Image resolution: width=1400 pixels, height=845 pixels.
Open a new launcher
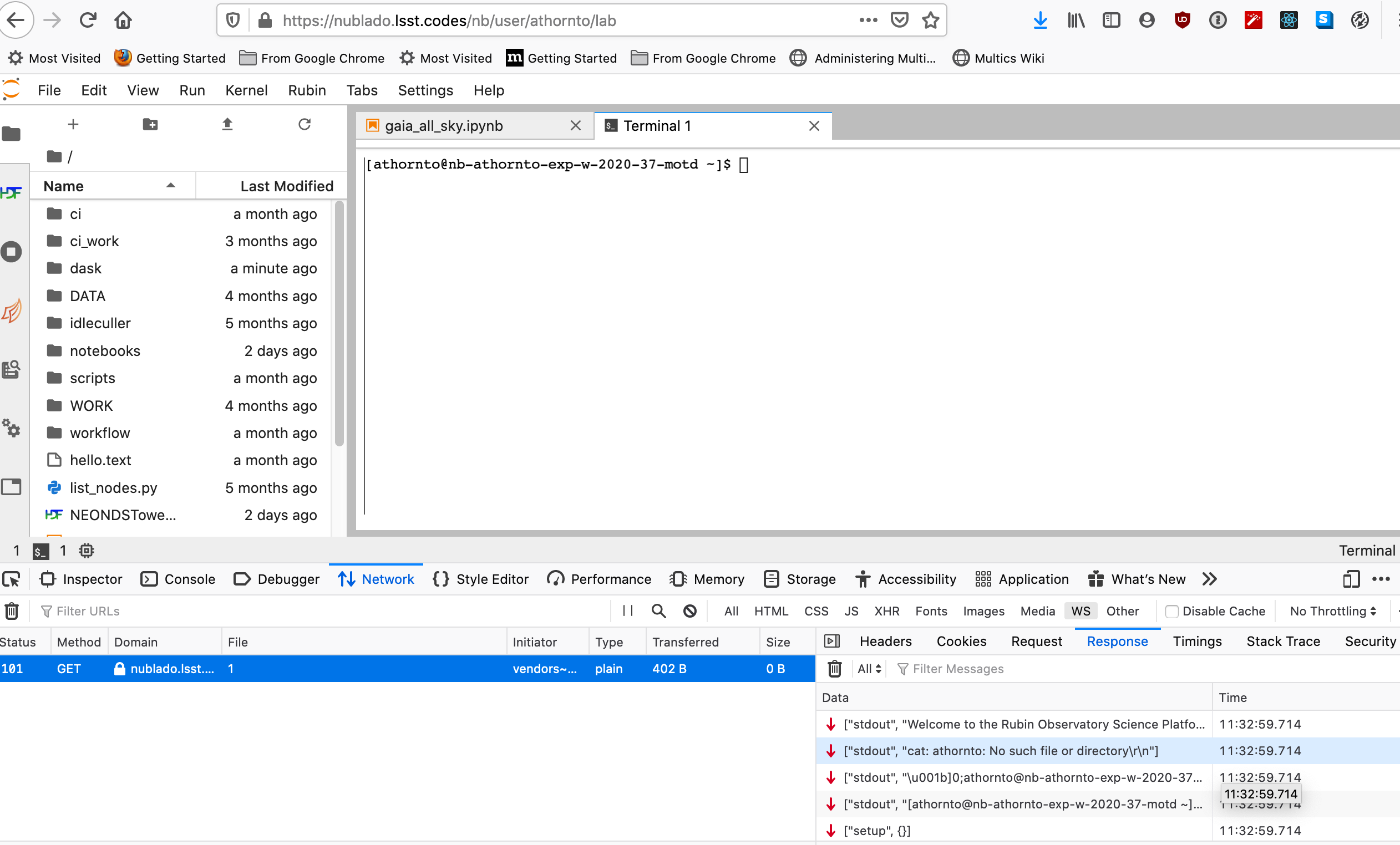tap(73, 124)
